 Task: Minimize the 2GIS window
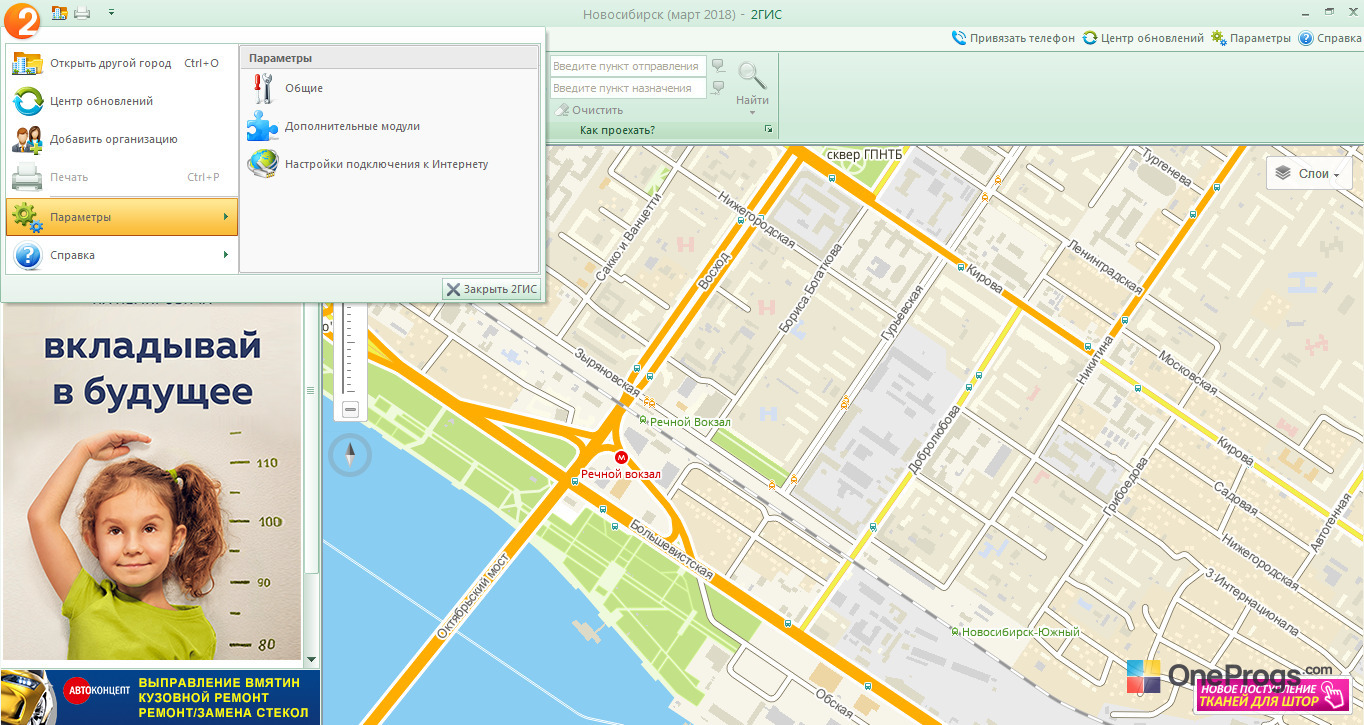pos(1304,13)
